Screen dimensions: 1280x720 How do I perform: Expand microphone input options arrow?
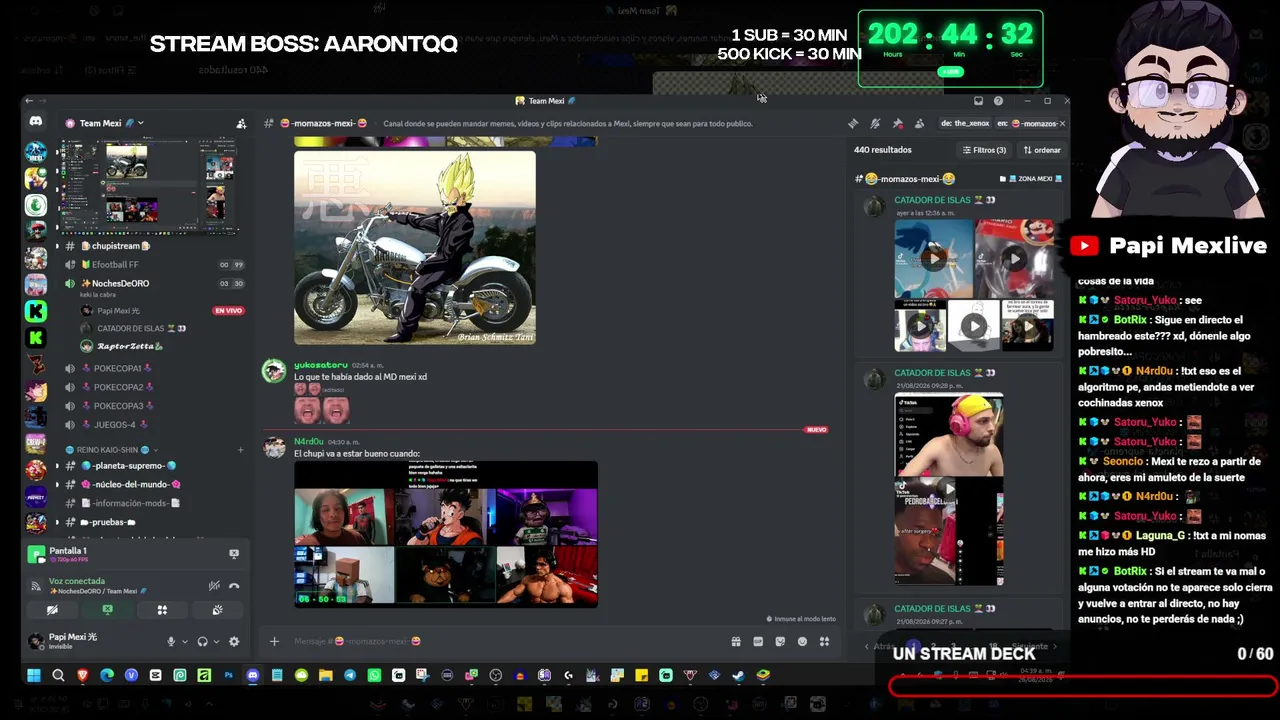(185, 642)
